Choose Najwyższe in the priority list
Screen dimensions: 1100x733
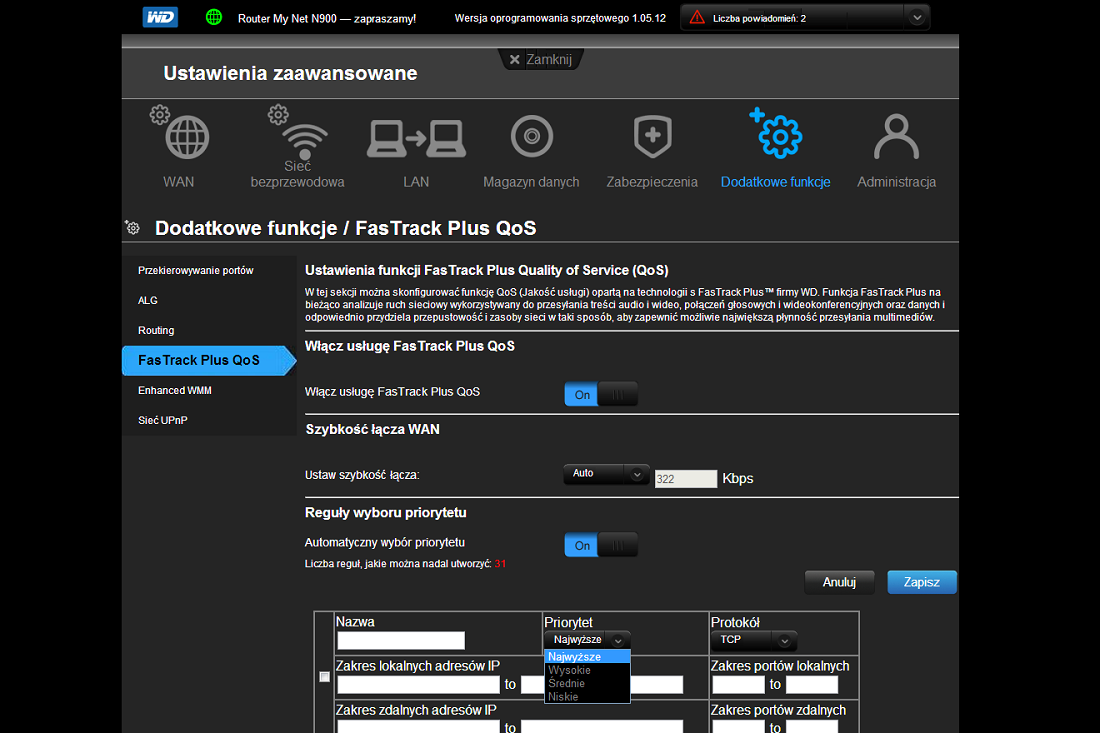587,657
